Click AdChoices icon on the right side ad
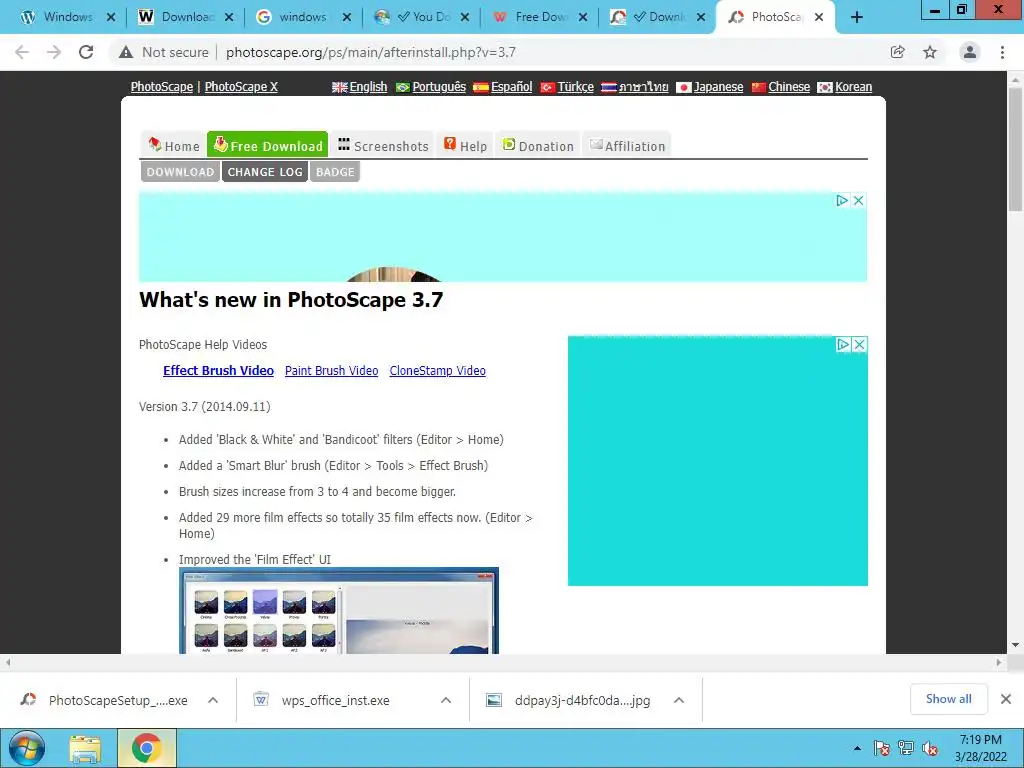The width and height of the screenshot is (1024, 768). 844,344
